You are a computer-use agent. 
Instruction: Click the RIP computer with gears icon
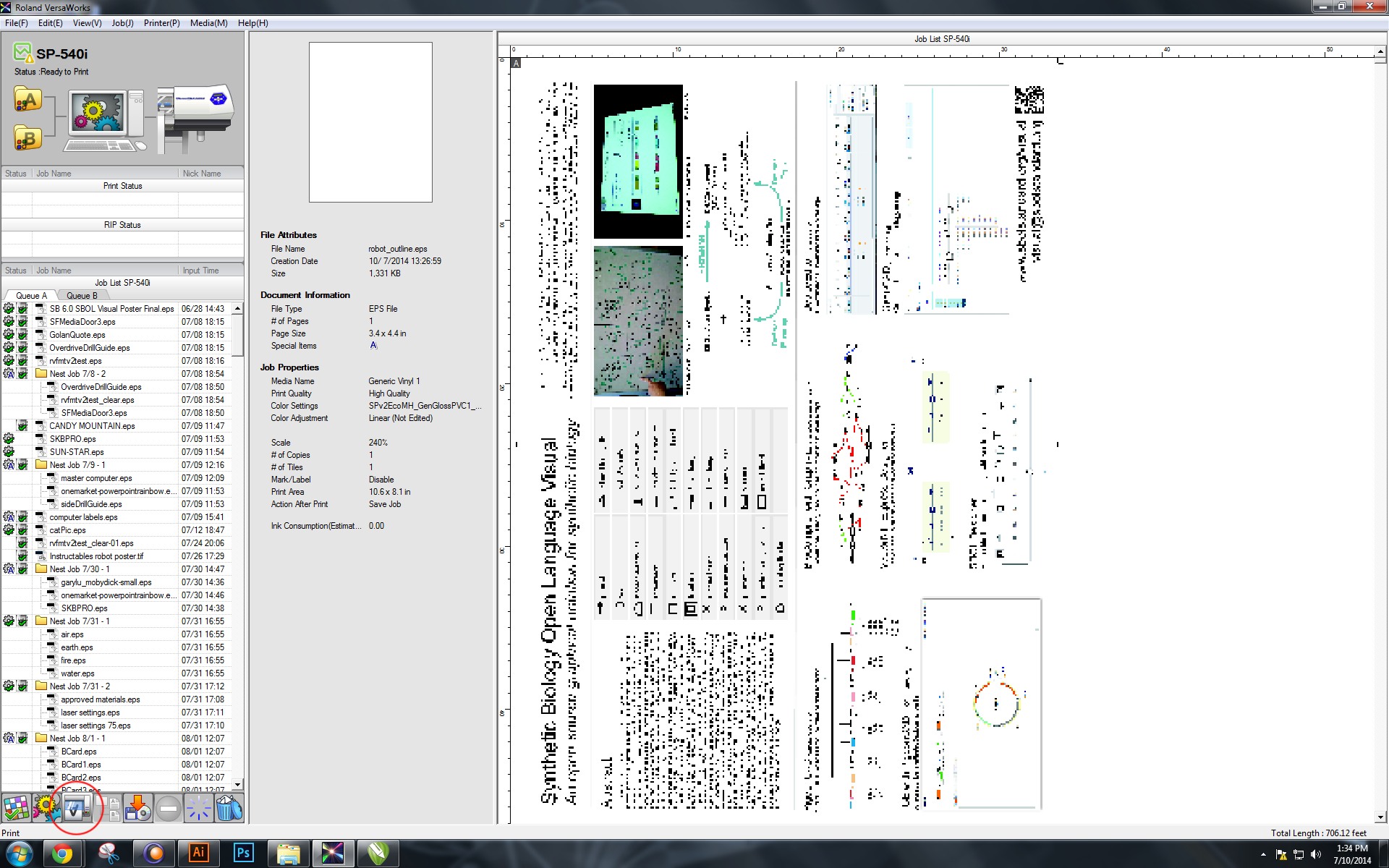106,119
